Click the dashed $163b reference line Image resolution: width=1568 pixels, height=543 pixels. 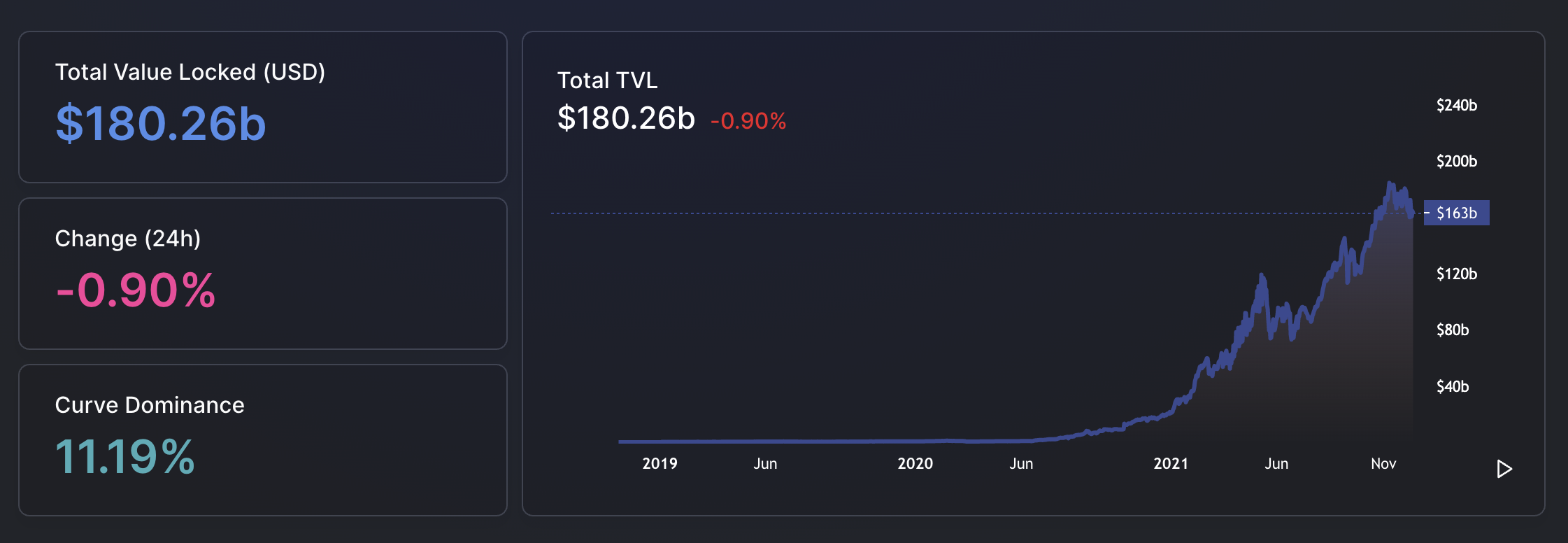(979, 213)
